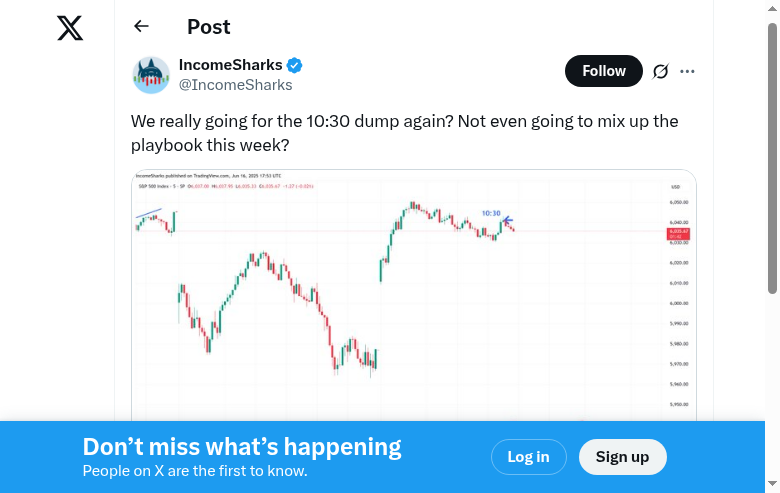
Task: Open the three-dot More options menu
Action: point(687,71)
